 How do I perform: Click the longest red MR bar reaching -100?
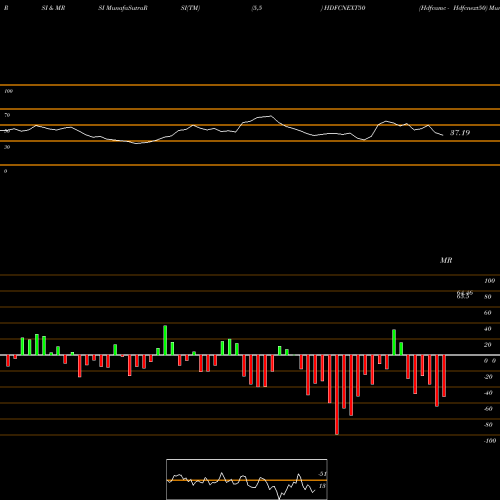[x=337, y=395]
